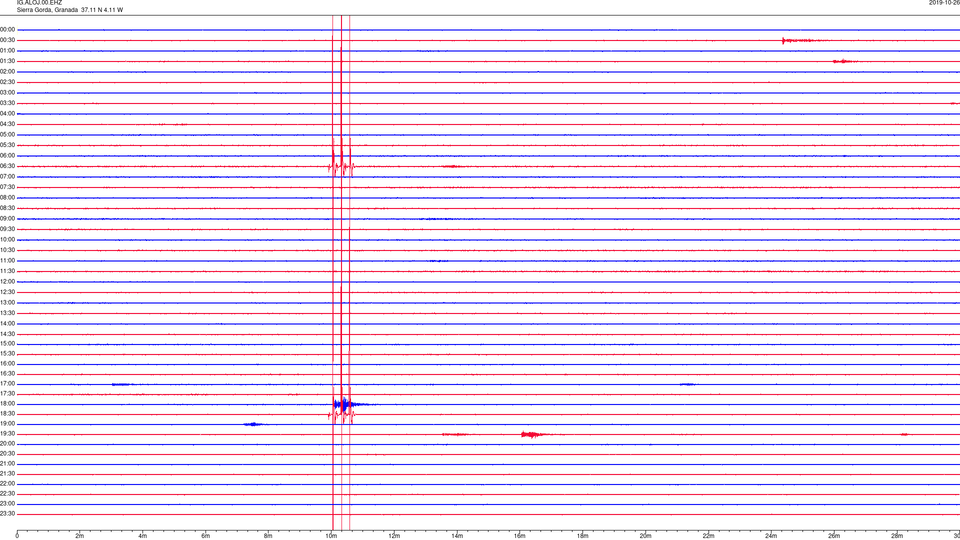The width and height of the screenshot is (960, 540).
Task: Click the 21:00 row label
Action: (x=7, y=463)
